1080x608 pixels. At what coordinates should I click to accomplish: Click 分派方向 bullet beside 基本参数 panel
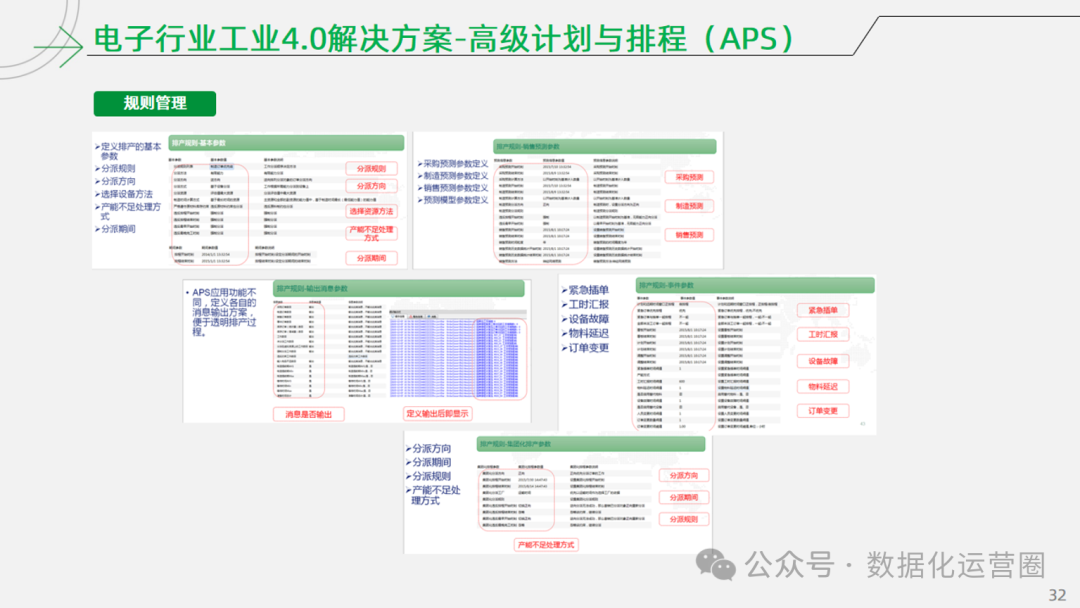click(115, 181)
